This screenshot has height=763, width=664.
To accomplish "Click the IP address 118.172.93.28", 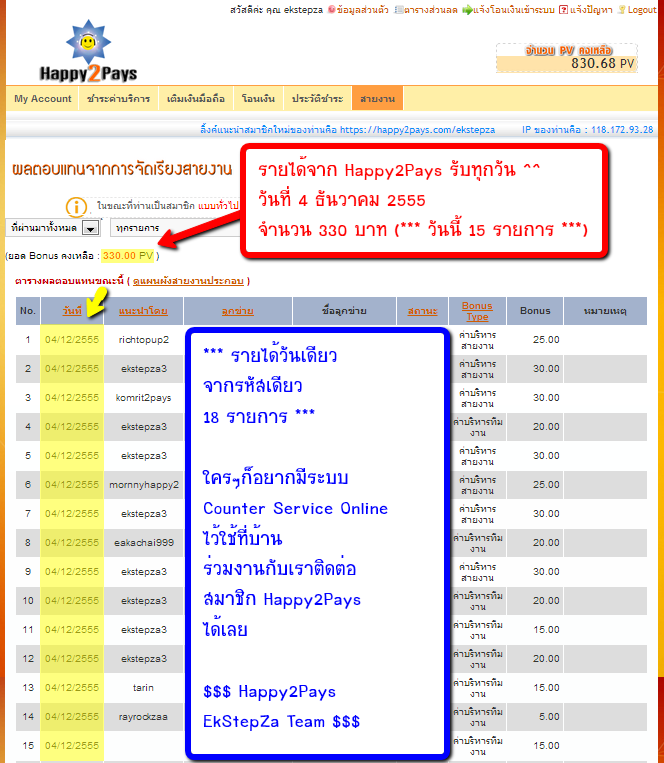I will pyautogui.click(x=622, y=130).
